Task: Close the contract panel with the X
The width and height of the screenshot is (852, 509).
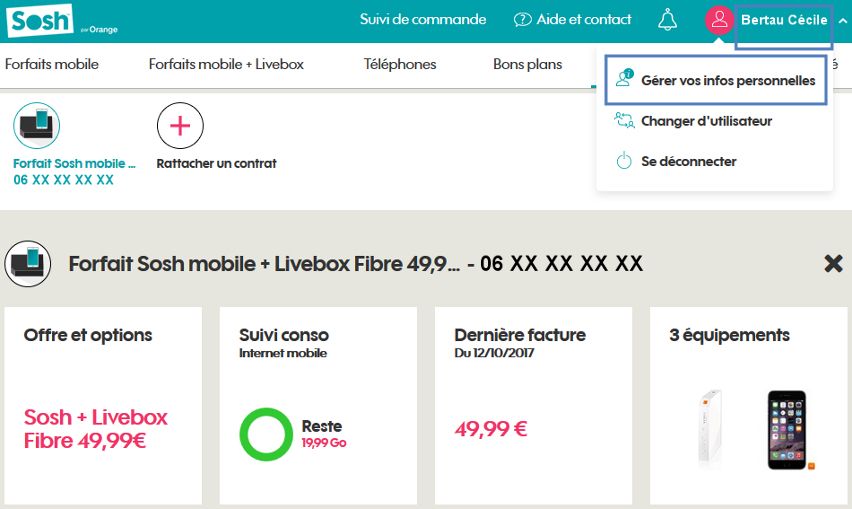Action: coord(832,263)
